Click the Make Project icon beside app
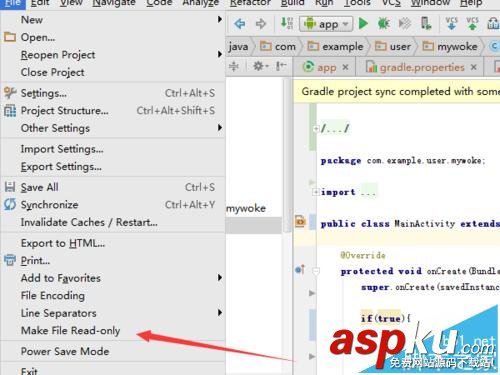 (286, 23)
